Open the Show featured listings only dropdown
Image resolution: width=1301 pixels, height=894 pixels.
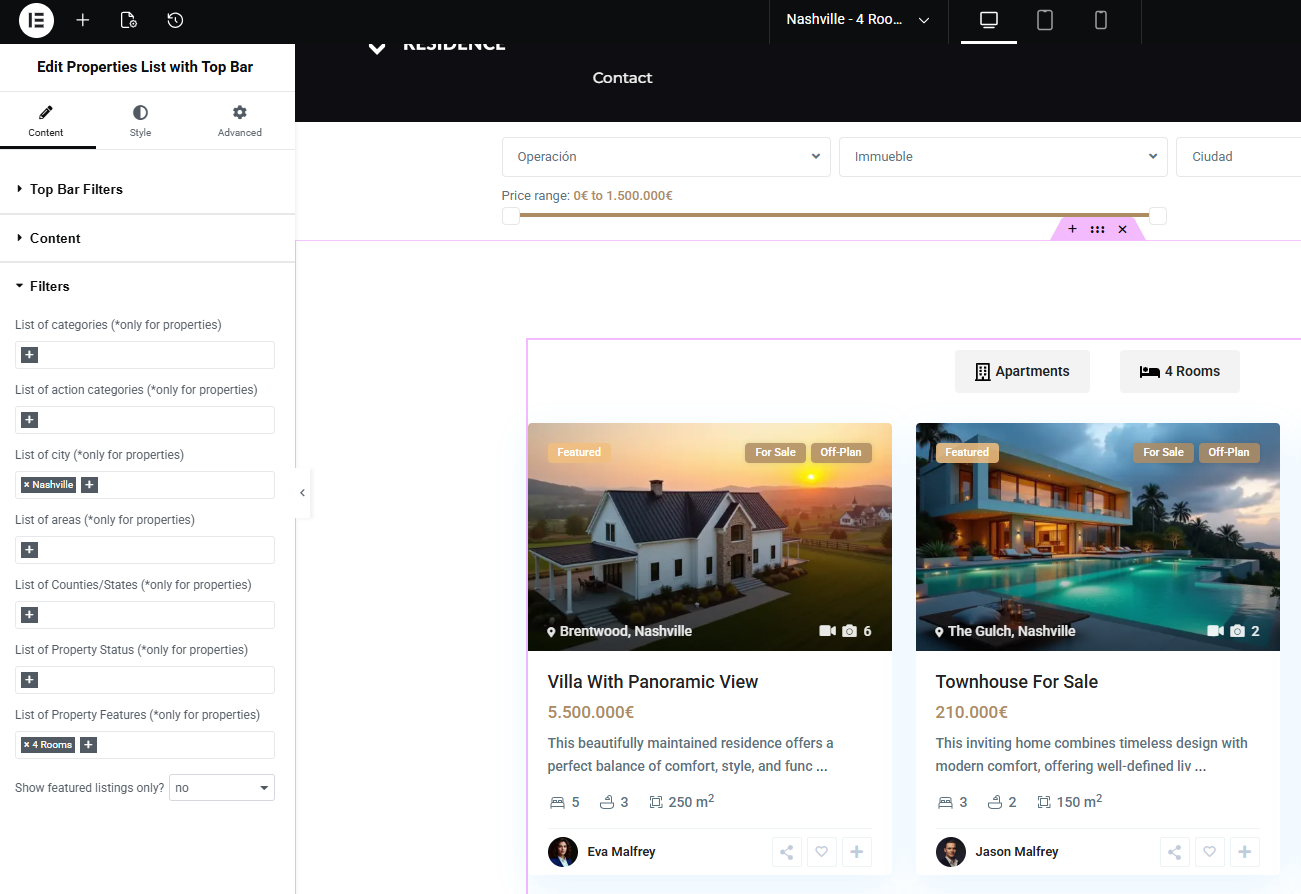click(221, 788)
